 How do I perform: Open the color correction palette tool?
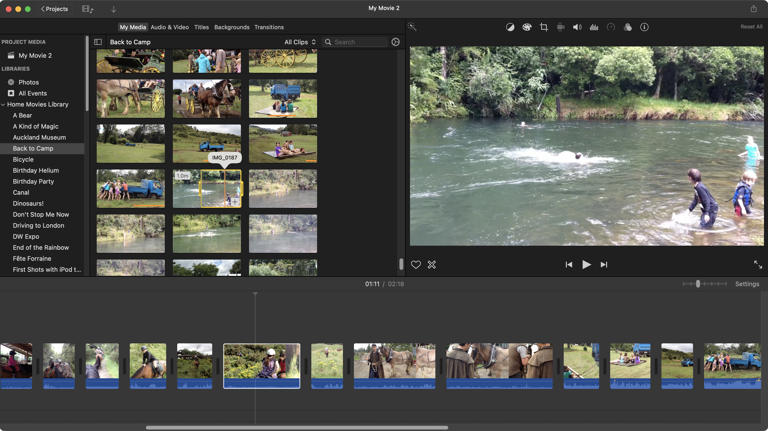tap(527, 27)
